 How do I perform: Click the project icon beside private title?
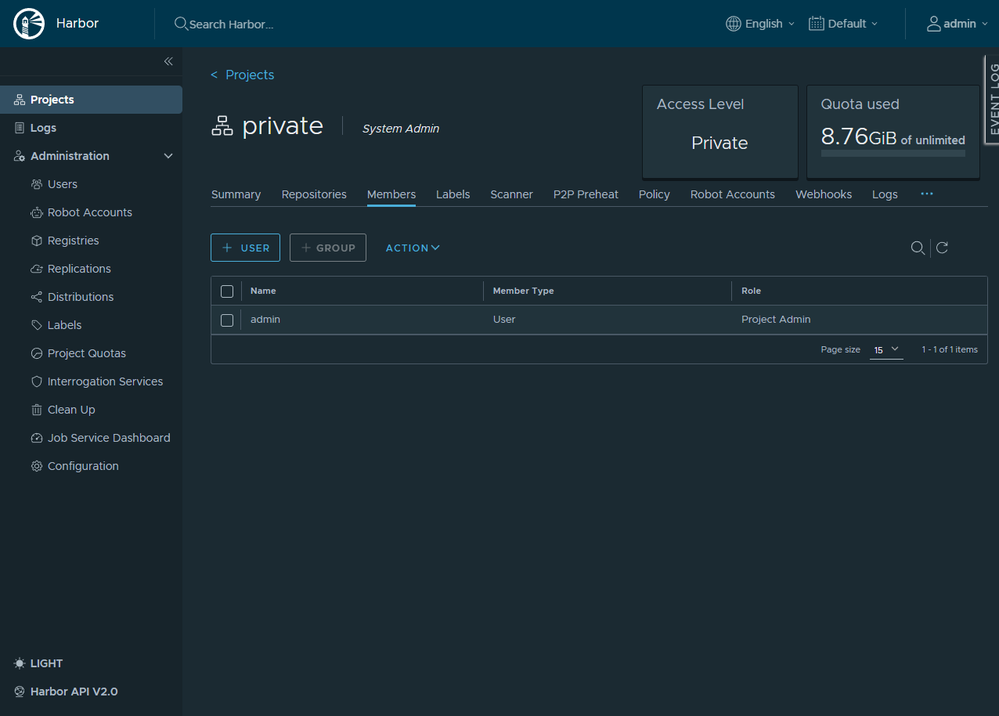tap(222, 126)
